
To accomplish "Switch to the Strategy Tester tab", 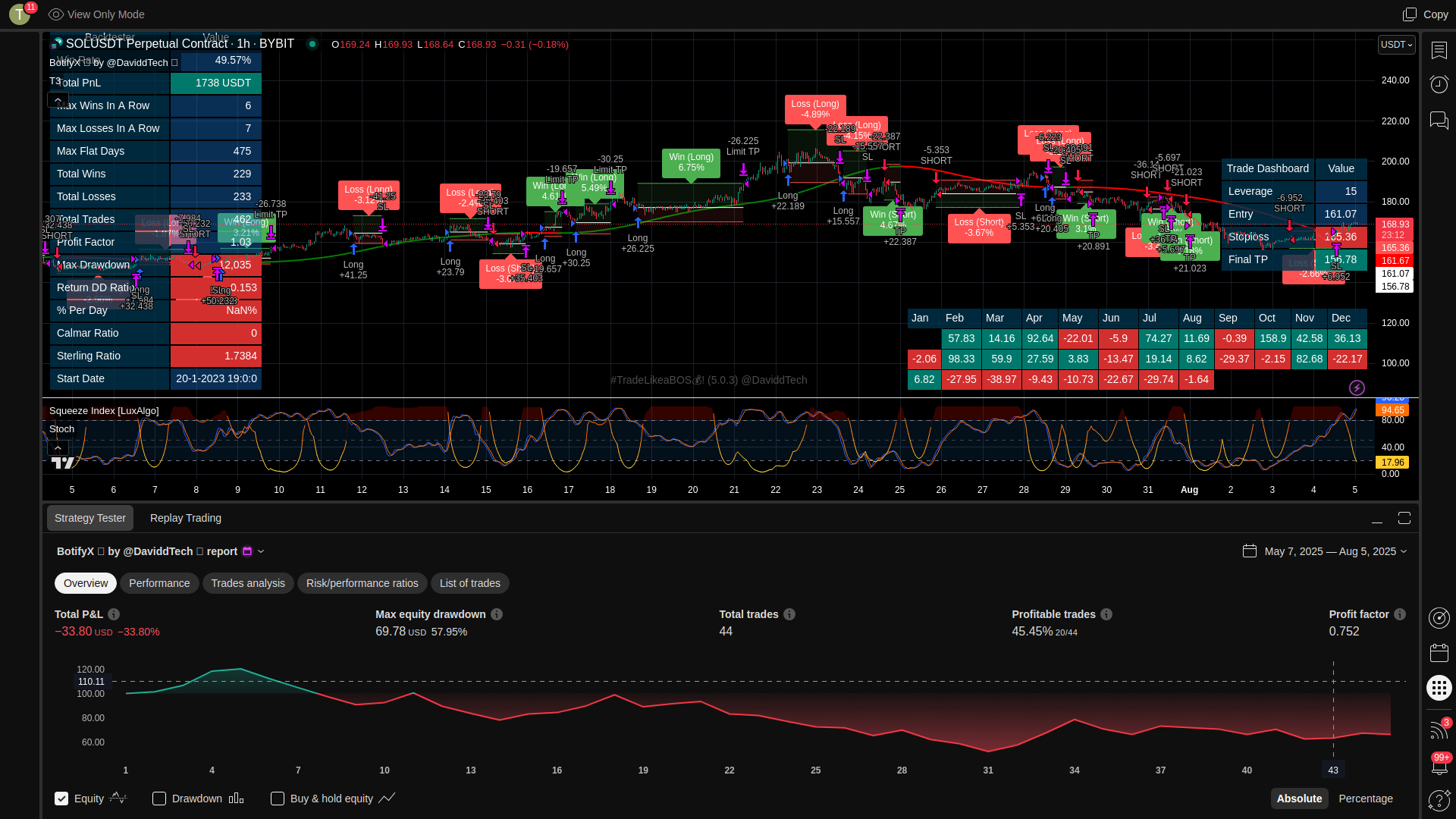I will tap(90, 518).
